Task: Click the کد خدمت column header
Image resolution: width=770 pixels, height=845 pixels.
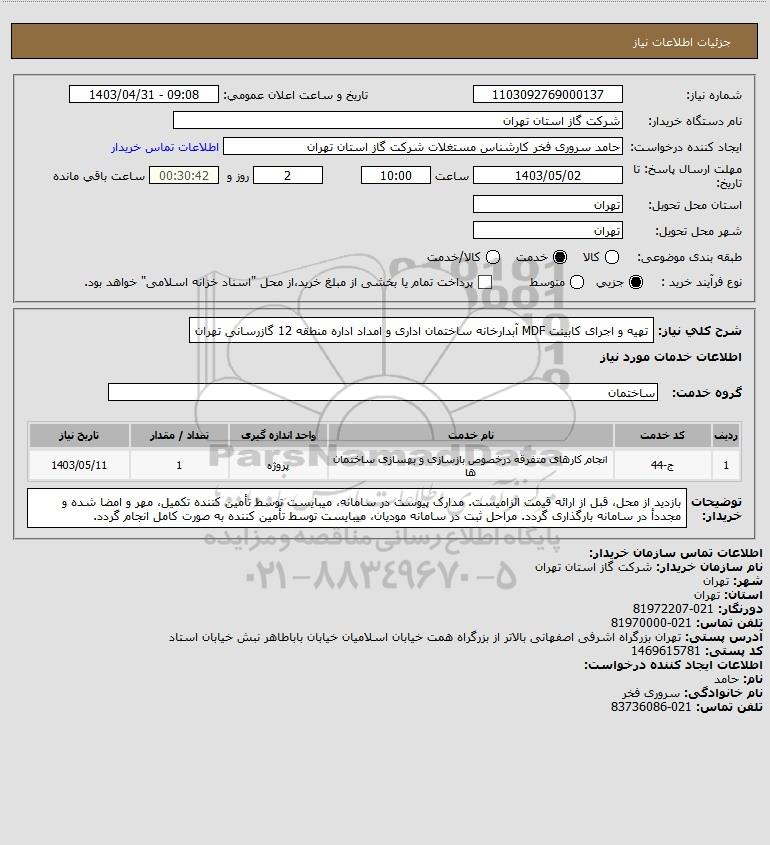Action: 662,435
